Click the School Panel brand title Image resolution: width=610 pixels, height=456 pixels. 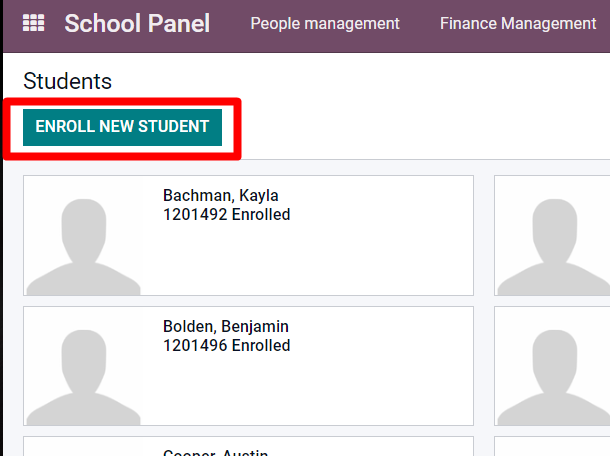[137, 23]
